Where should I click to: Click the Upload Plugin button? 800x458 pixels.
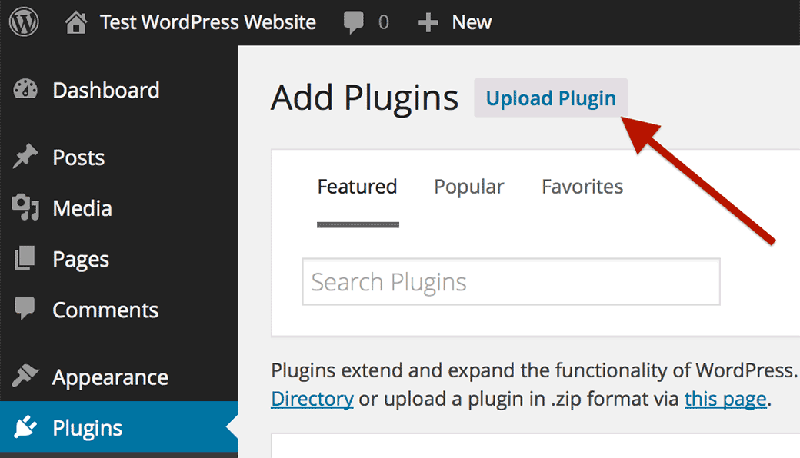[x=551, y=98]
